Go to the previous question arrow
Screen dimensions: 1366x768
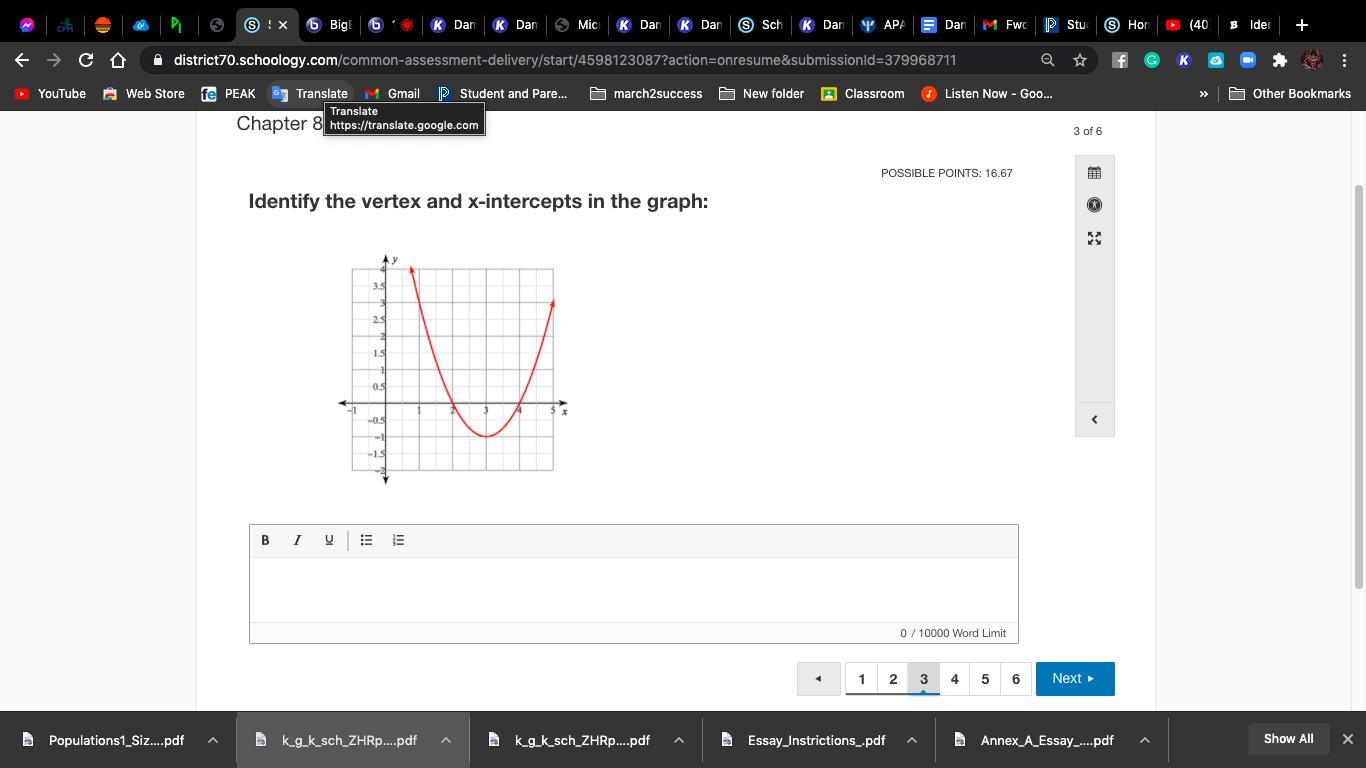click(x=818, y=679)
